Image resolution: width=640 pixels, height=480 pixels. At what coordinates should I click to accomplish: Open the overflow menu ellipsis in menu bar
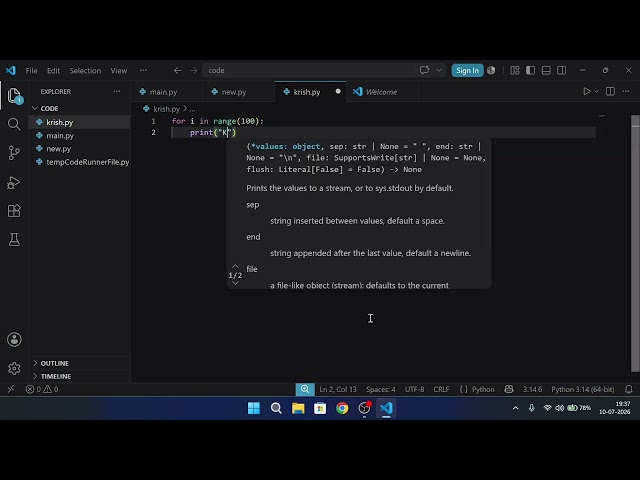143,70
